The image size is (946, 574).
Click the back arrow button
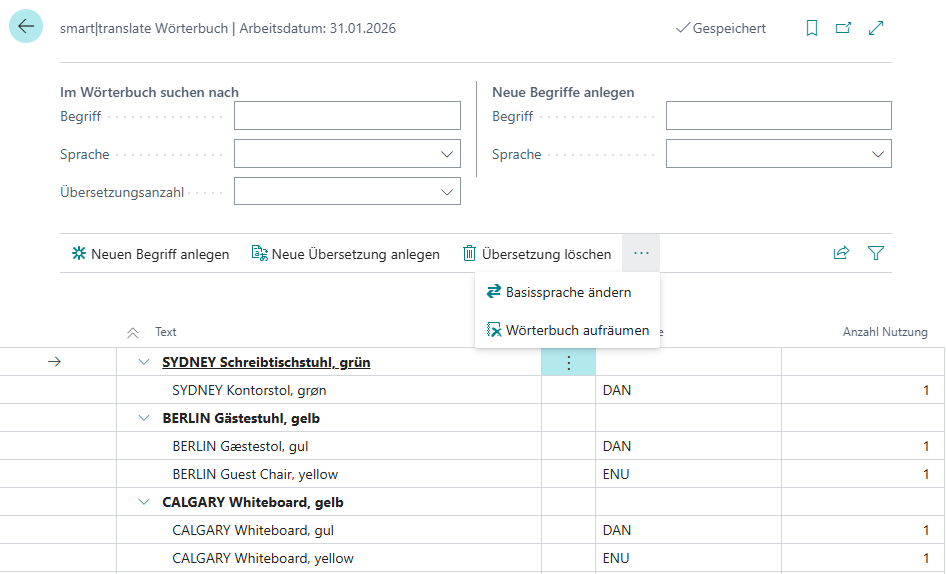tap(26, 27)
